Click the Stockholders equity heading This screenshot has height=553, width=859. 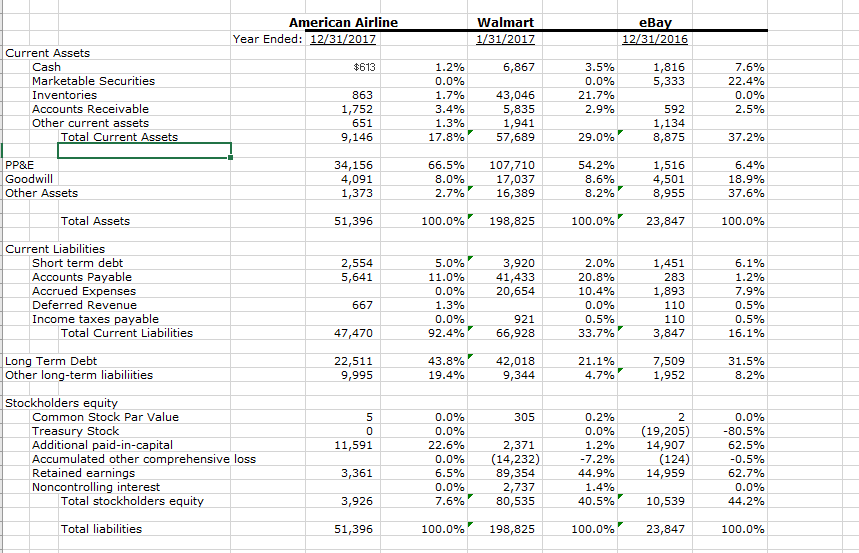[61, 403]
